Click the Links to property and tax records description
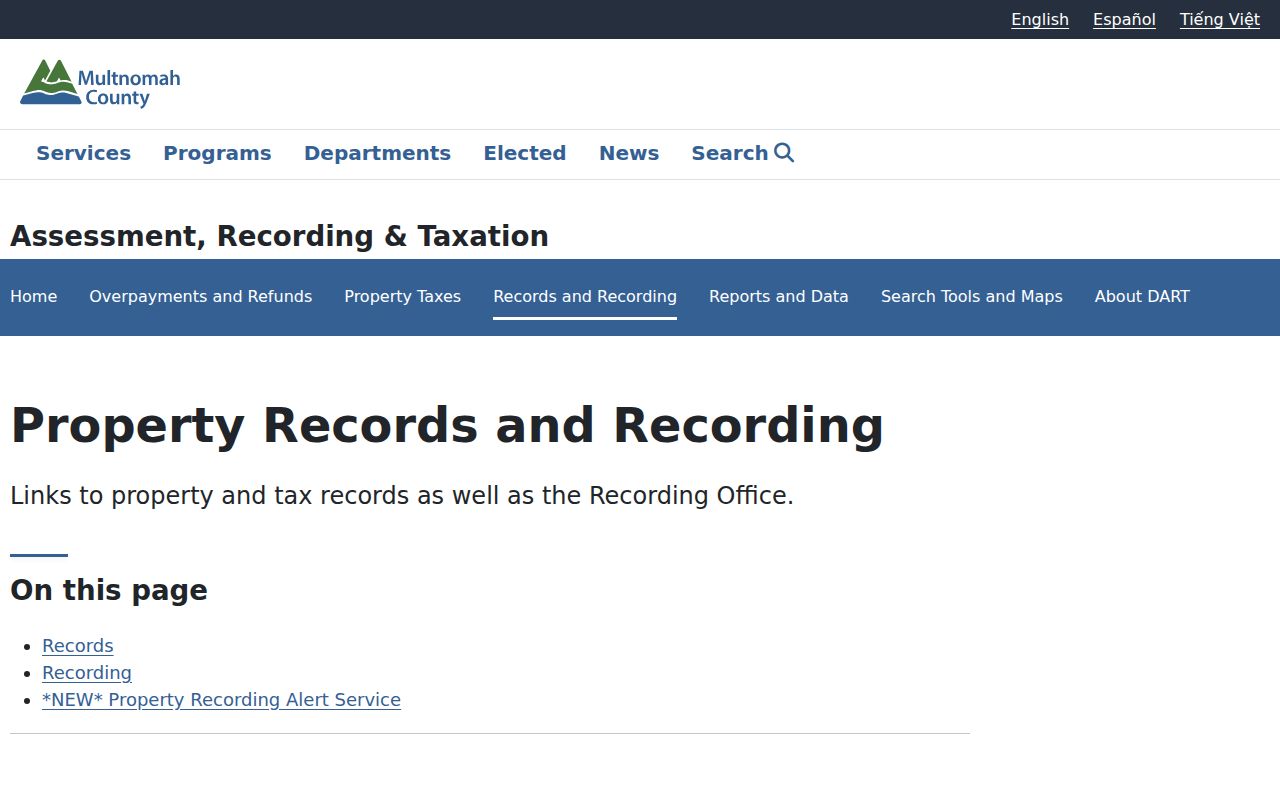 pyautogui.click(x=402, y=496)
